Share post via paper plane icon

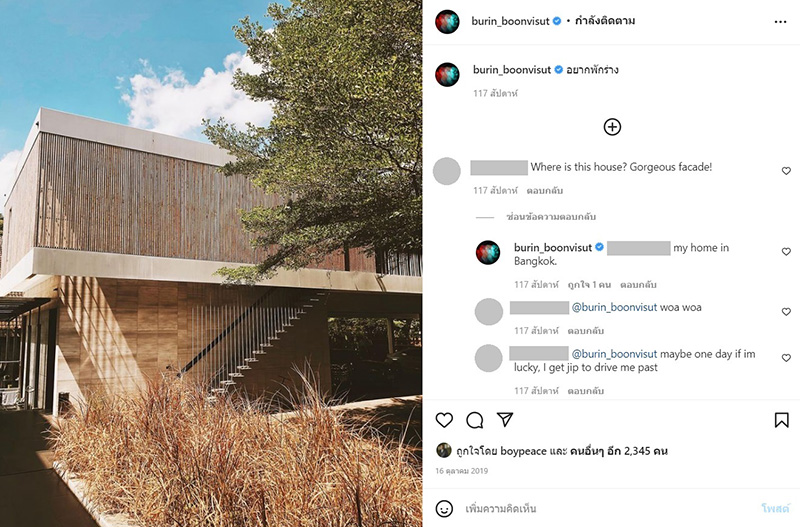coord(505,419)
